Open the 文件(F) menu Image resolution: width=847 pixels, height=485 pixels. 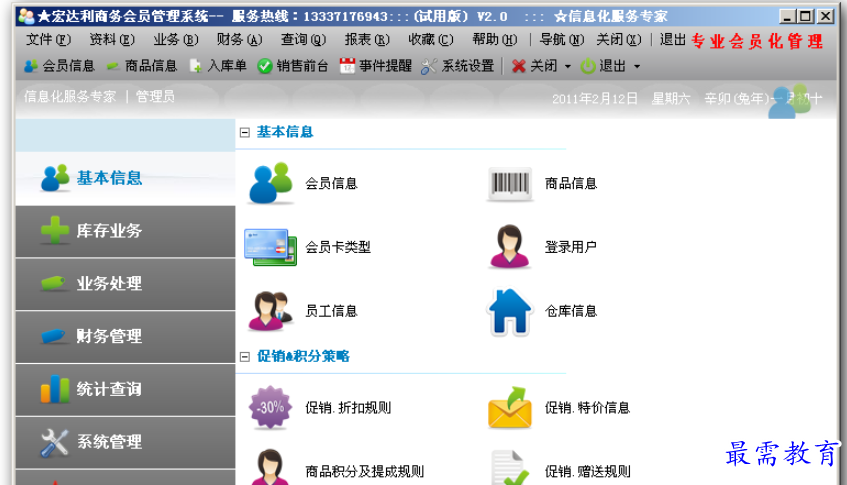[x=48, y=39]
